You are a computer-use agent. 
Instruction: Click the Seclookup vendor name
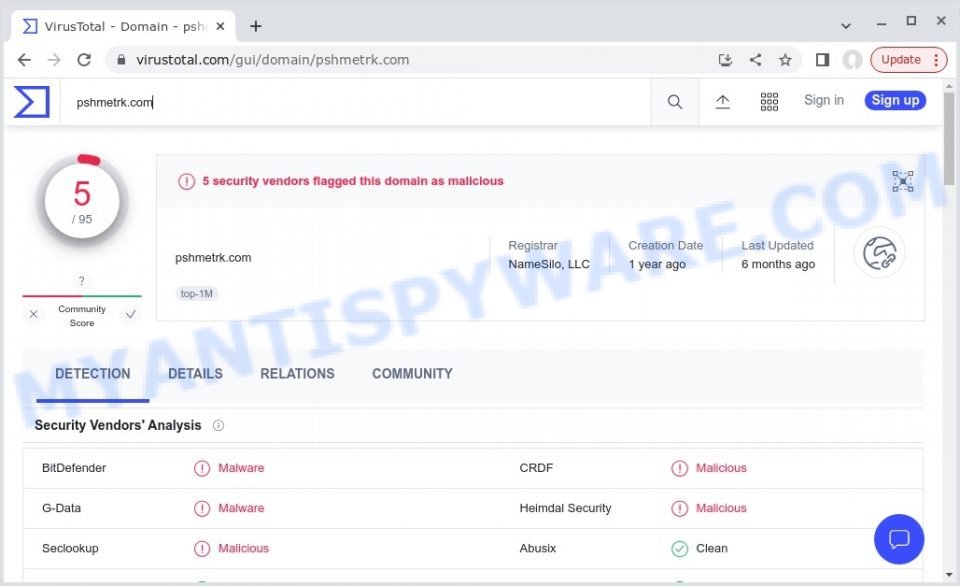[x=70, y=549]
